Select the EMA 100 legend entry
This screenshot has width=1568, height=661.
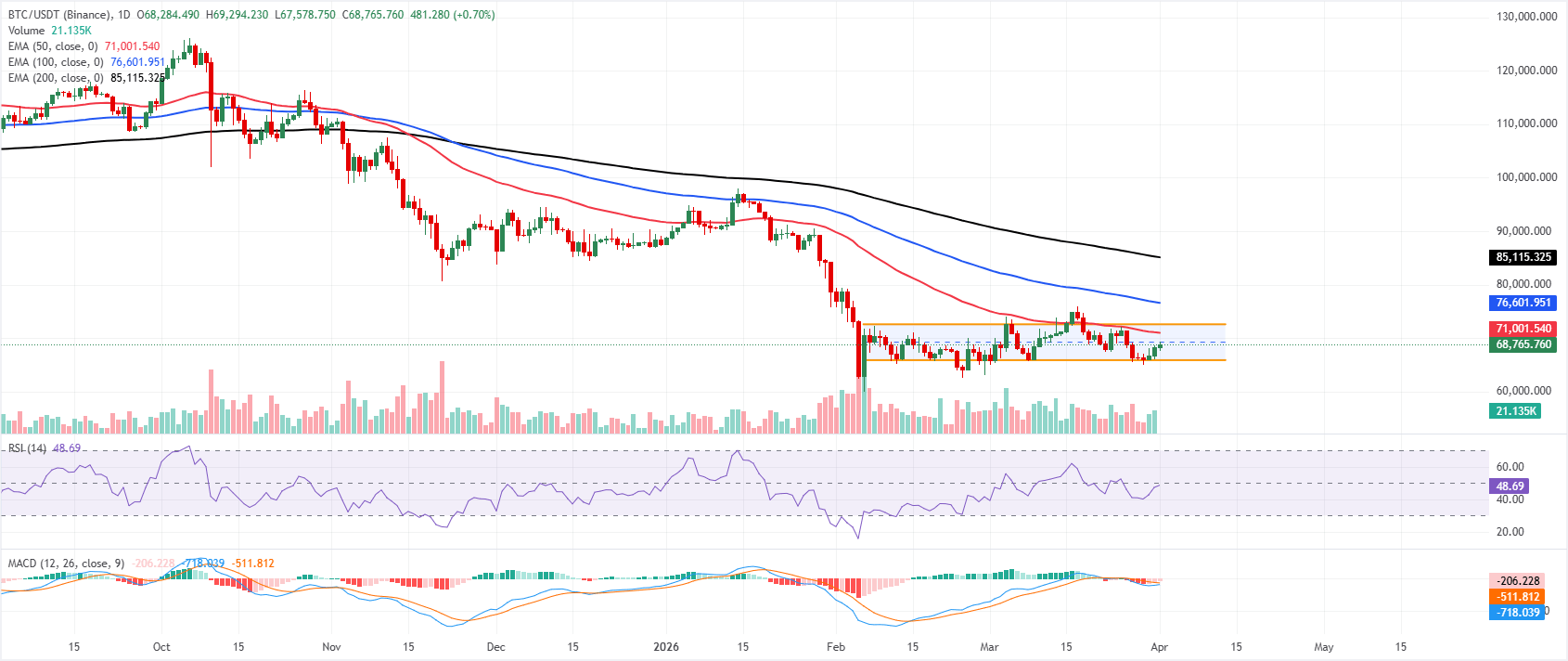click(x=55, y=62)
